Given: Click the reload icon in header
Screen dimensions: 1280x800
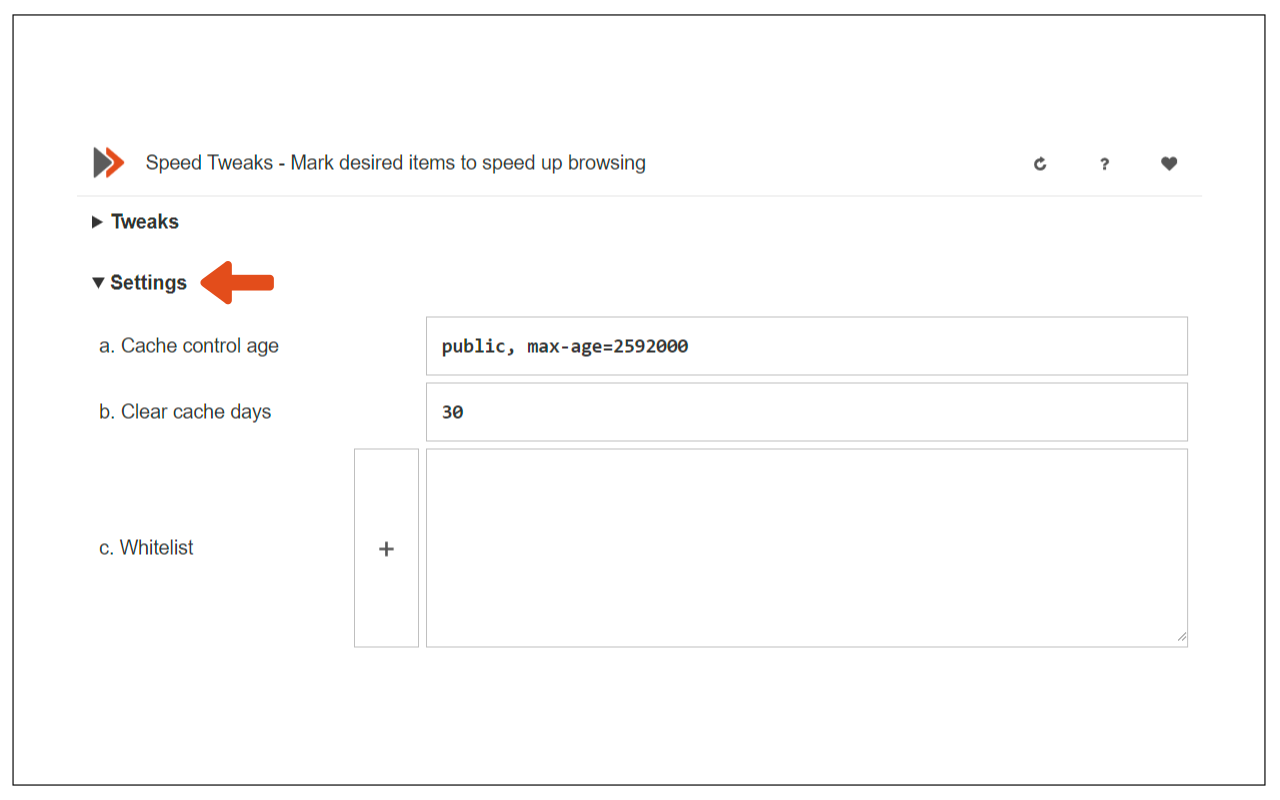Looking at the screenshot, I should coord(1040,164).
